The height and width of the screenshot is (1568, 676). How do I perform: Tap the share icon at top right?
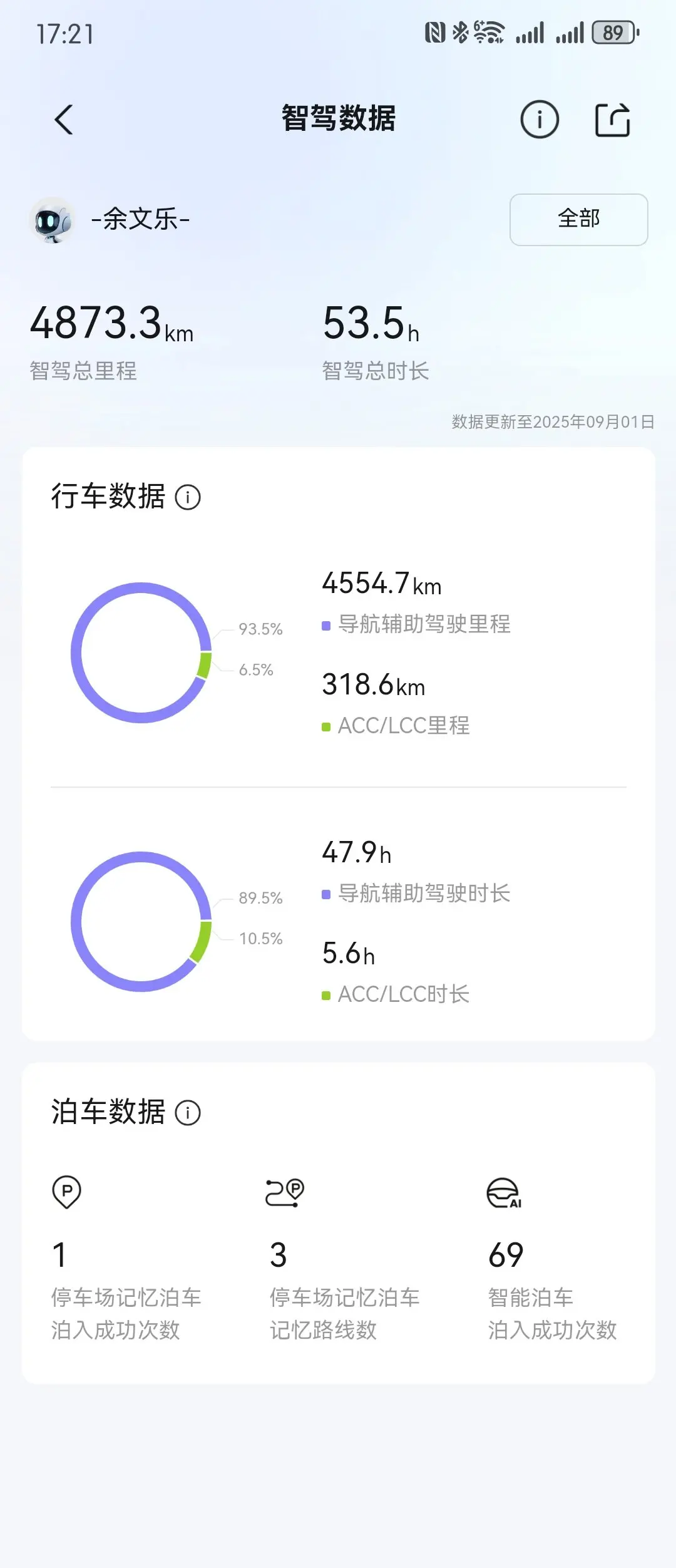point(612,119)
